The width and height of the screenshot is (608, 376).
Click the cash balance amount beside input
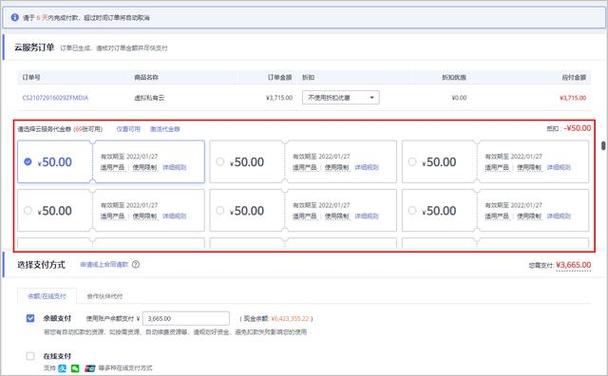tap(290, 319)
